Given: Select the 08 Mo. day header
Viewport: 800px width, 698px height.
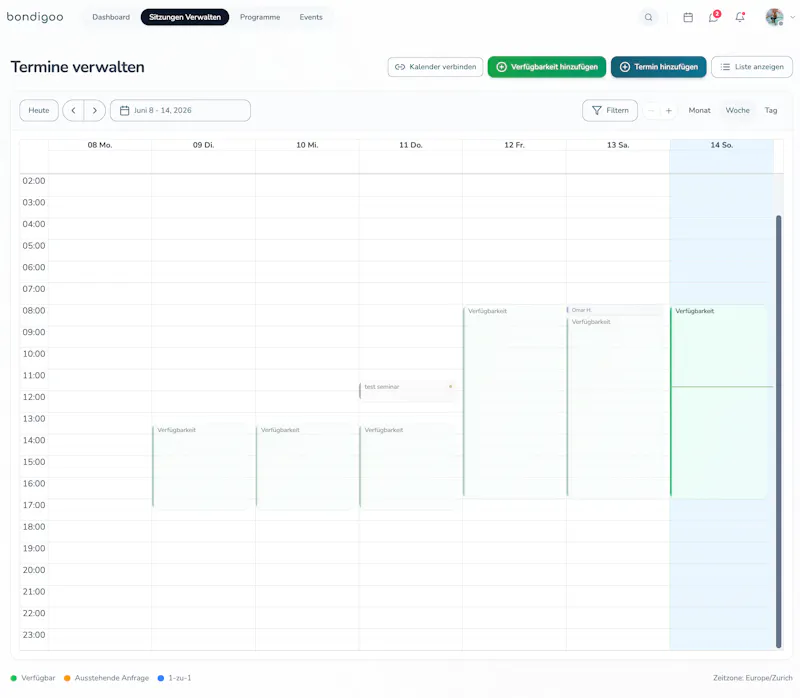Looking at the screenshot, I should pos(99,145).
